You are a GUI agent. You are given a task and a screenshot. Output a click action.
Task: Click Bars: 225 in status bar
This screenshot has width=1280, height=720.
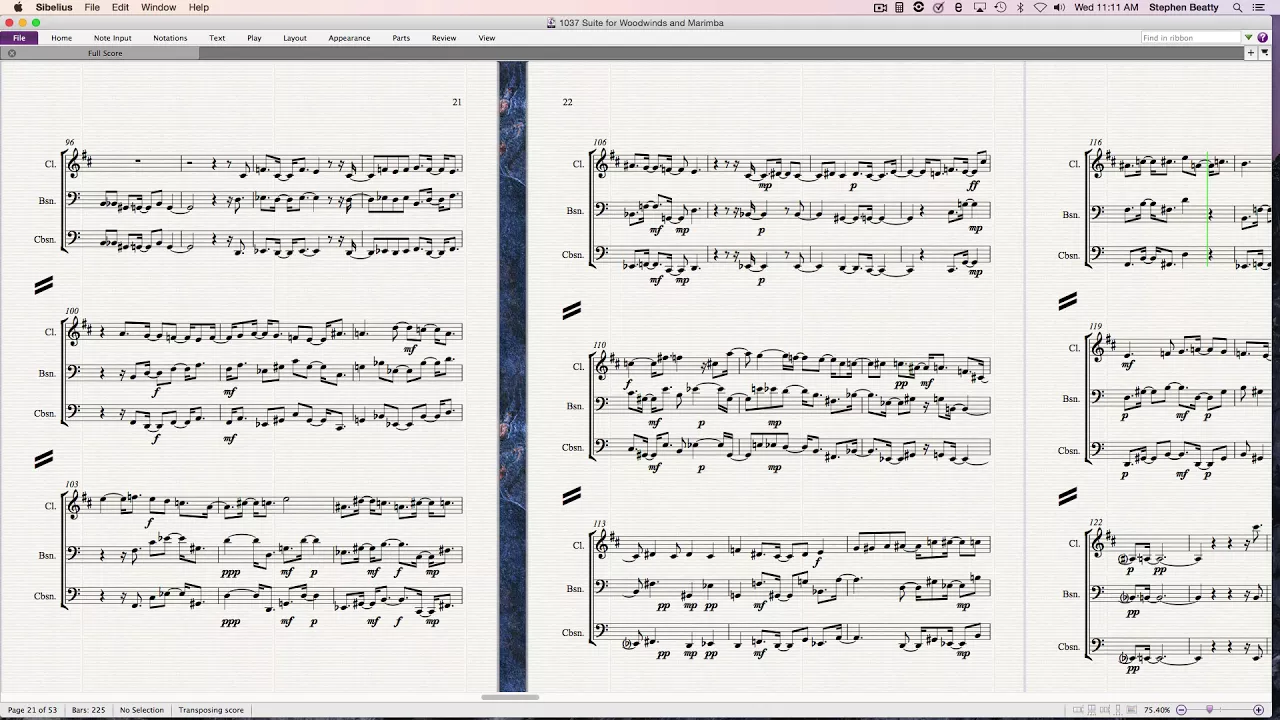(x=89, y=710)
